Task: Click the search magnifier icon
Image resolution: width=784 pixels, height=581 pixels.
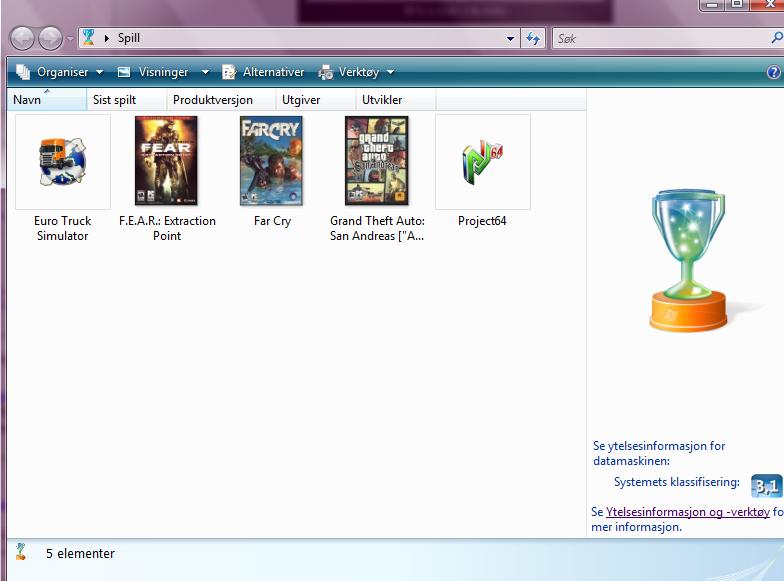Action: coord(777,38)
